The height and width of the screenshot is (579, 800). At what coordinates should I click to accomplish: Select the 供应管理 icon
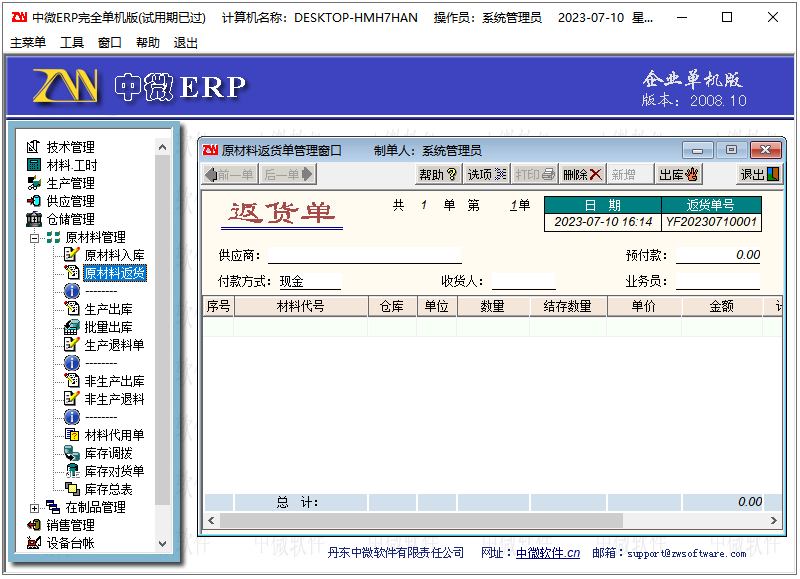tap(34, 201)
